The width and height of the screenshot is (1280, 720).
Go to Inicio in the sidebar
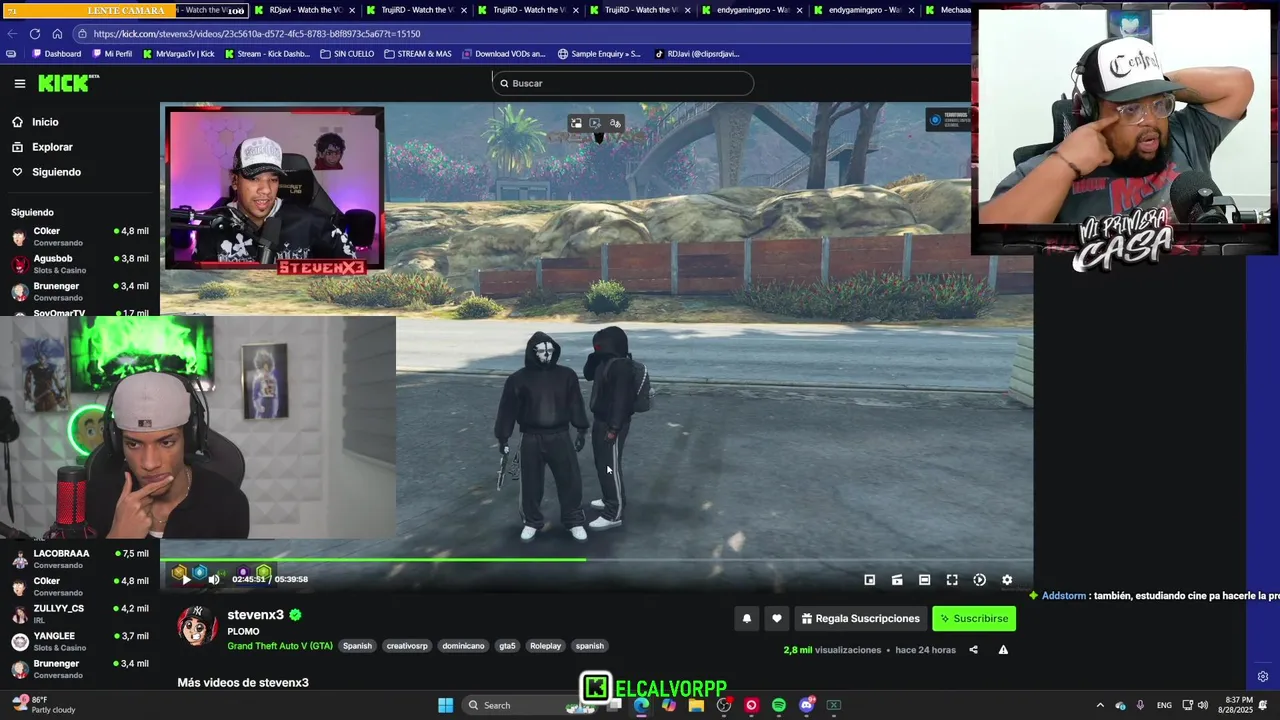tap(80, 122)
